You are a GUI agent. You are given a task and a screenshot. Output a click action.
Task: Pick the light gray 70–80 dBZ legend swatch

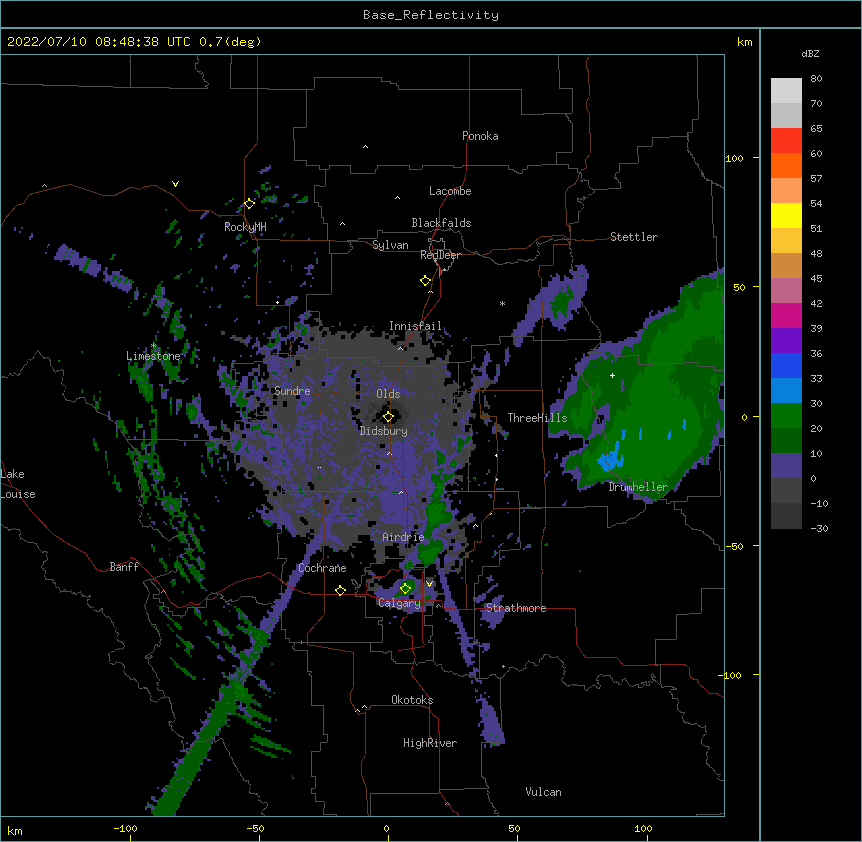786,91
